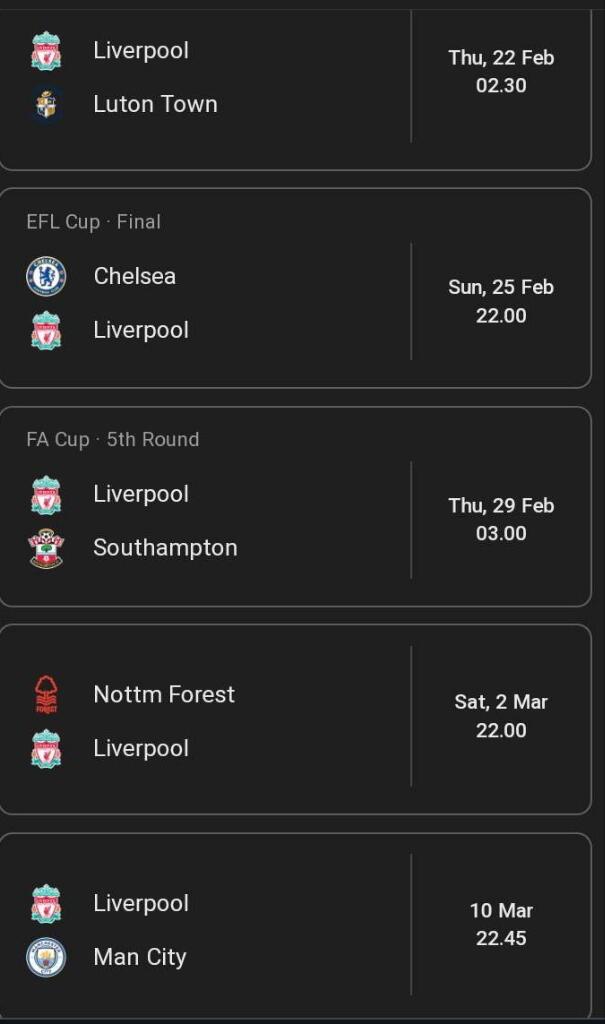Select Liverpool crest in the Southampton fixture
The image size is (605, 1024).
[46, 495]
